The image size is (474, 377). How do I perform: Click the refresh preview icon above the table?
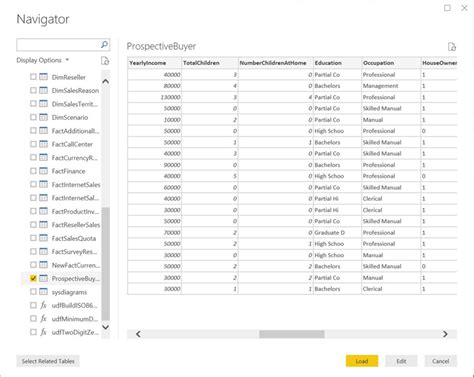[452, 47]
